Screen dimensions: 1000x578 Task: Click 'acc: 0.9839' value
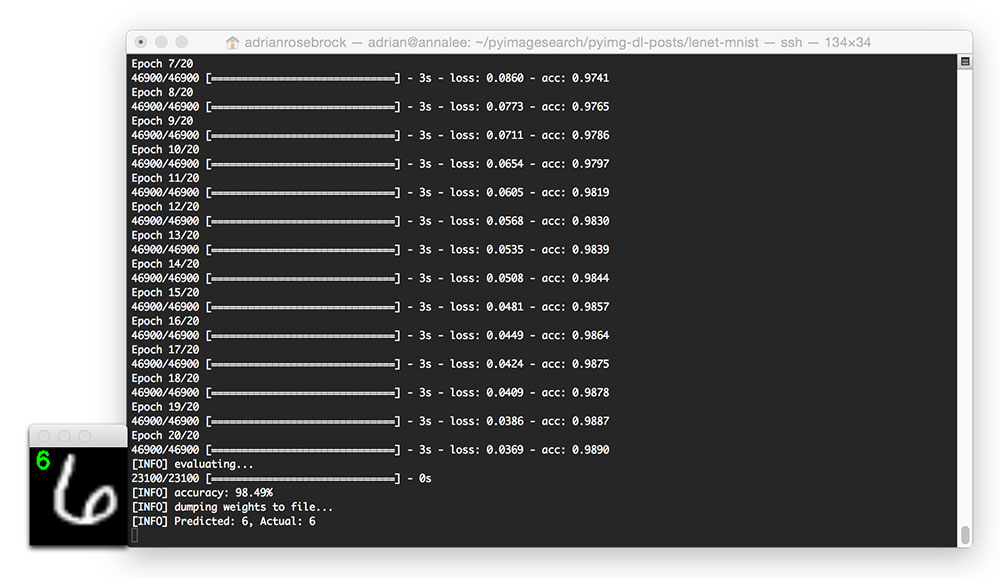tap(575, 249)
